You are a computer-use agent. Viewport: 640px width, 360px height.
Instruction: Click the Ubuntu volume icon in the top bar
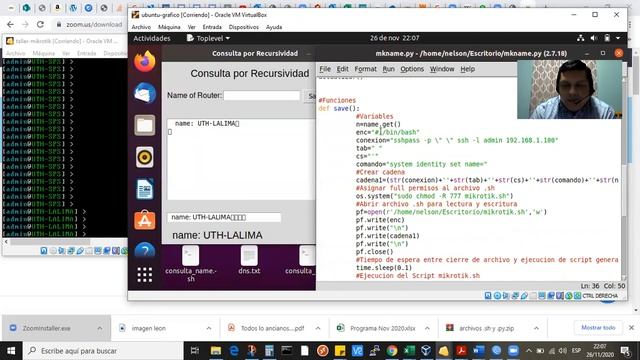click(593, 38)
